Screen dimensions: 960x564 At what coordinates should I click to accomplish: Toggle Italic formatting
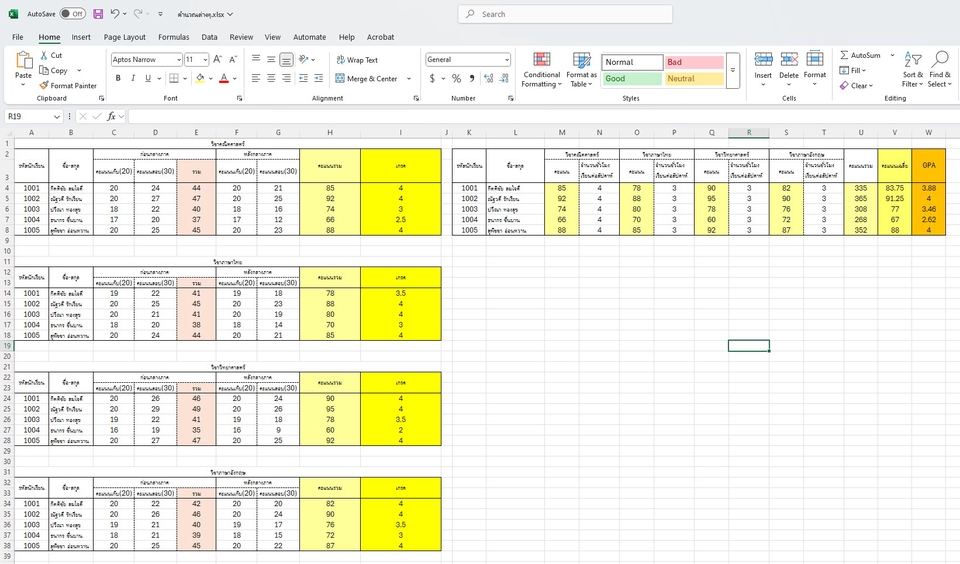[x=133, y=78]
